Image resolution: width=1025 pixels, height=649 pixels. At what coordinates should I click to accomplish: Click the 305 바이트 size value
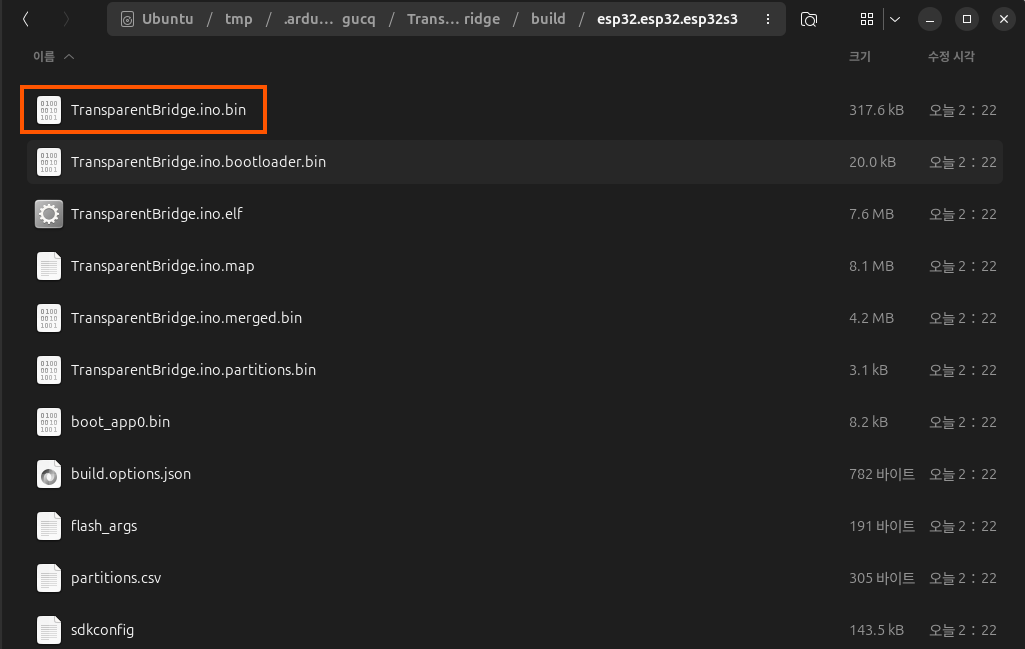pyautogui.click(x=881, y=578)
